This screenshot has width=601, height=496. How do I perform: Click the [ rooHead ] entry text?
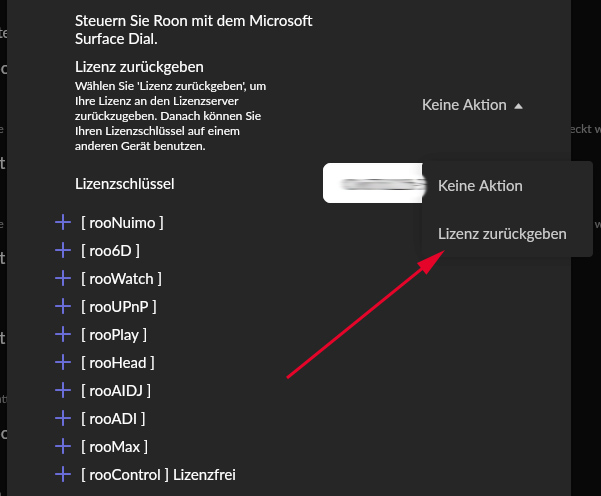pyautogui.click(x=117, y=362)
